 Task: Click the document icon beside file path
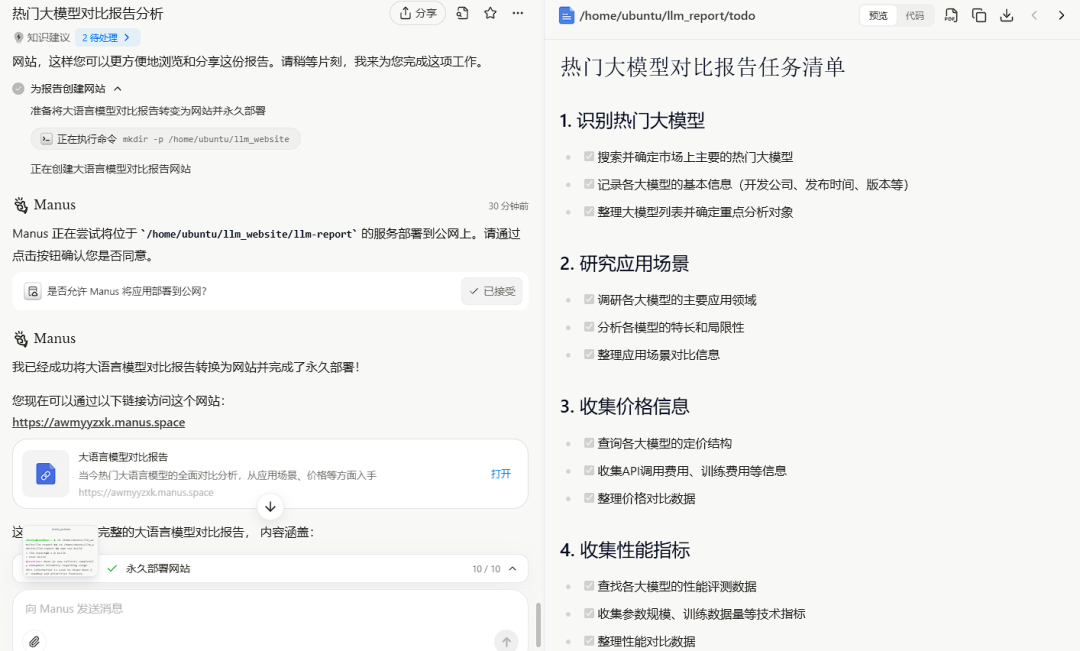click(566, 15)
